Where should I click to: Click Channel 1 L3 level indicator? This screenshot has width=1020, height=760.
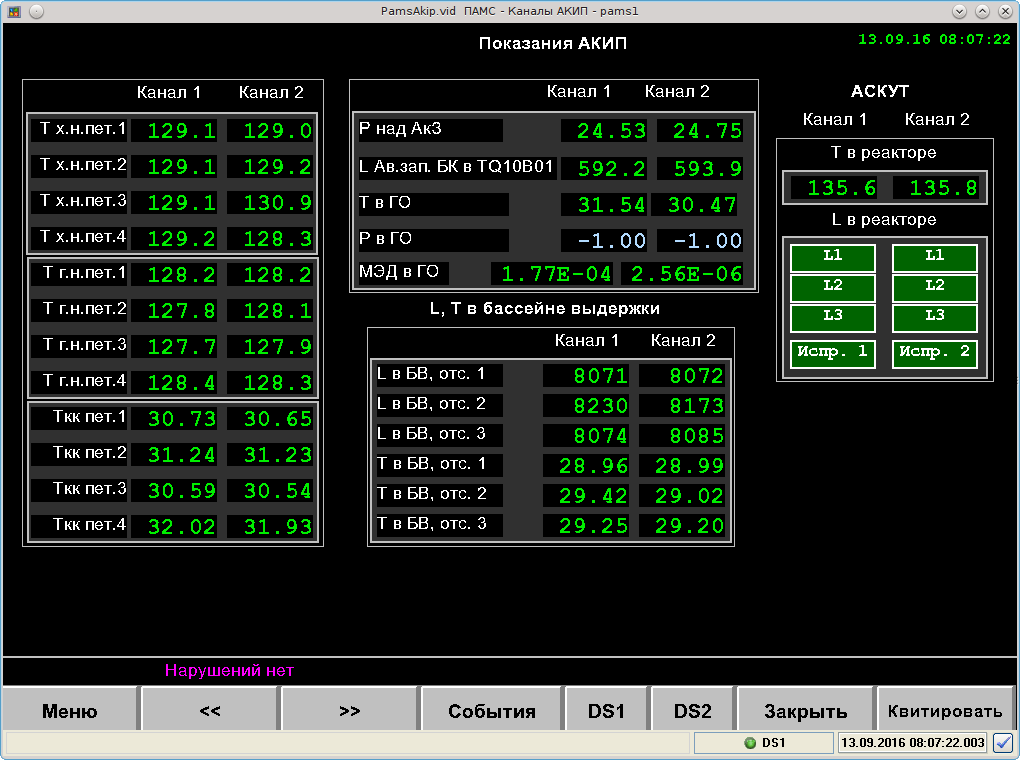point(833,318)
